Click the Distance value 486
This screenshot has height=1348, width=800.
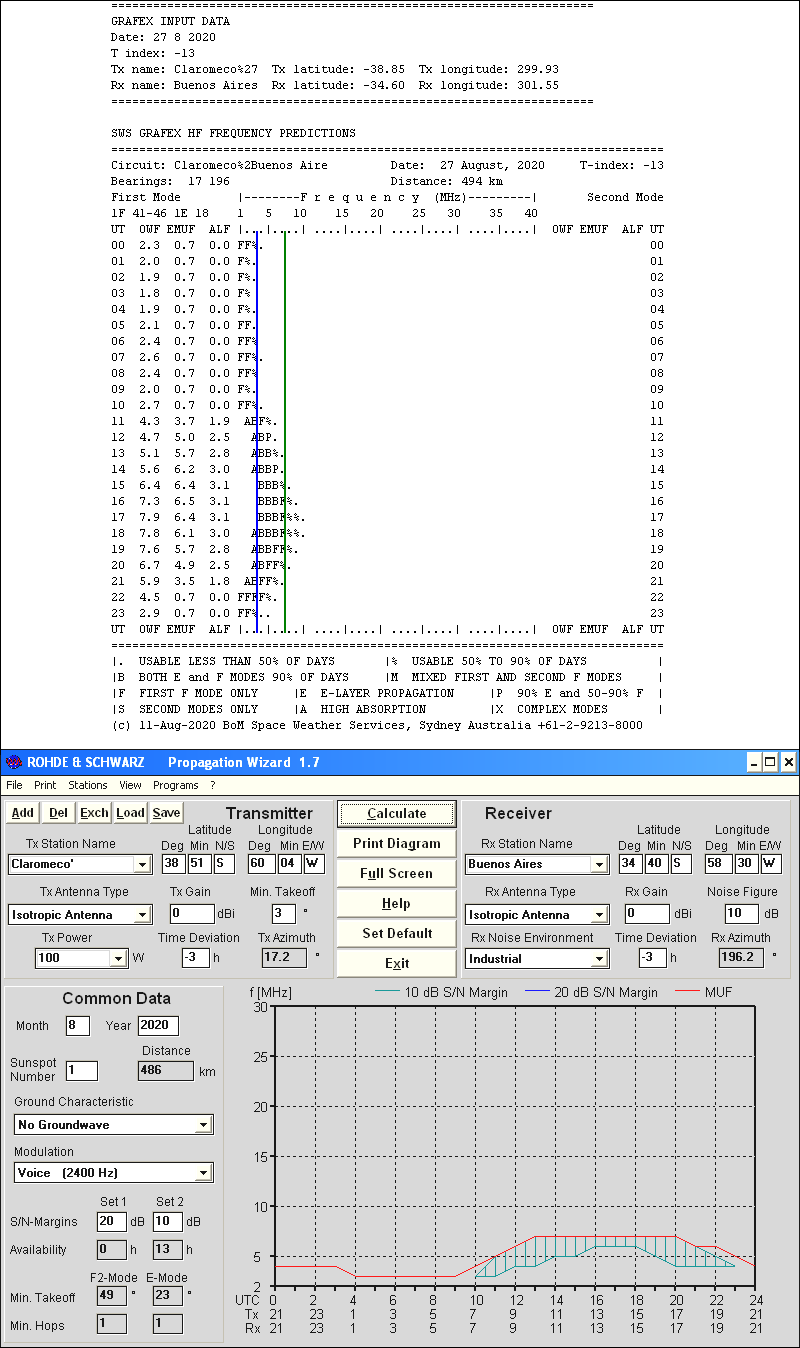click(x=166, y=1071)
